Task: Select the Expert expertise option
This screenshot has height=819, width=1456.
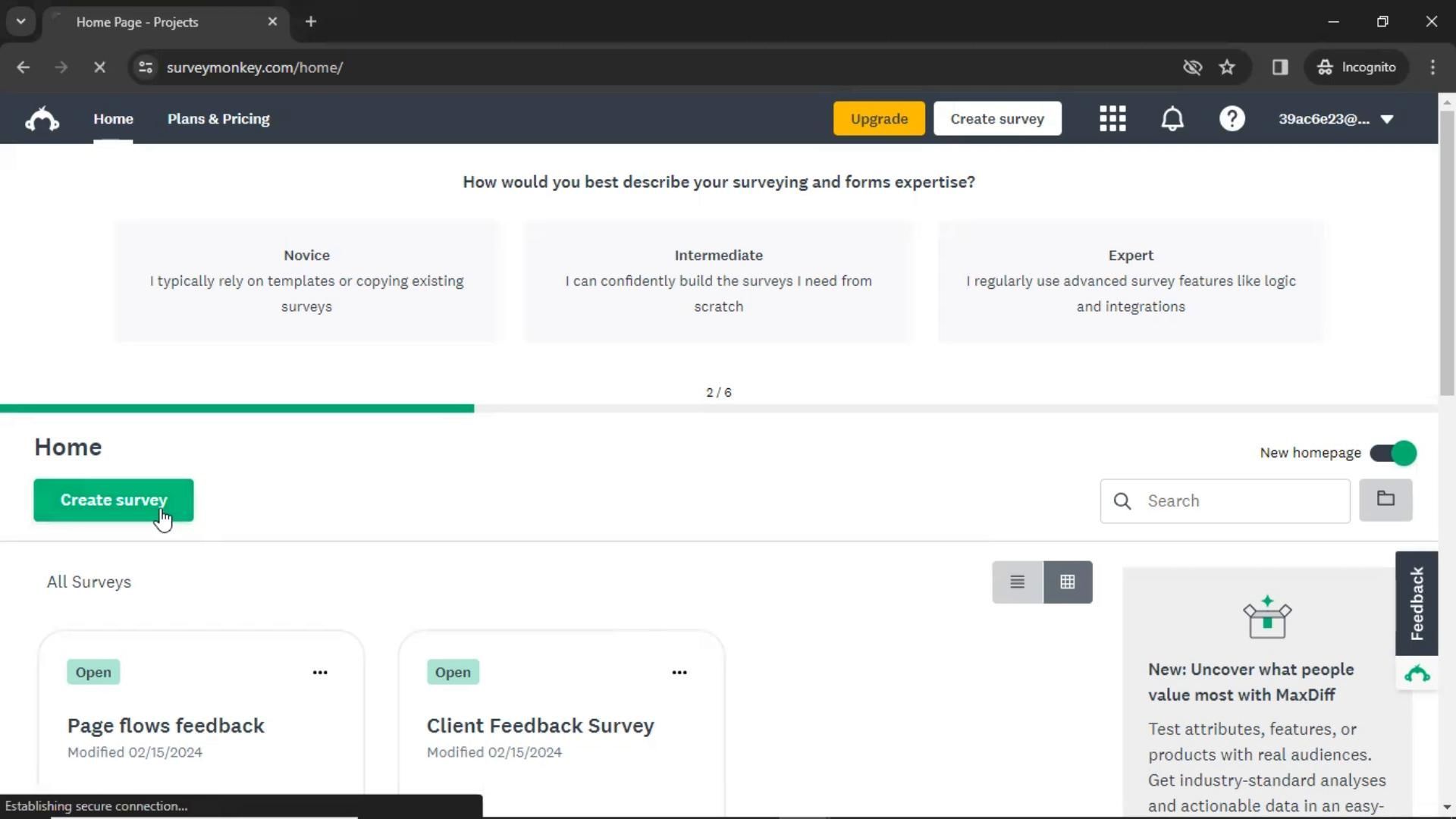Action: (x=1131, y=281)
